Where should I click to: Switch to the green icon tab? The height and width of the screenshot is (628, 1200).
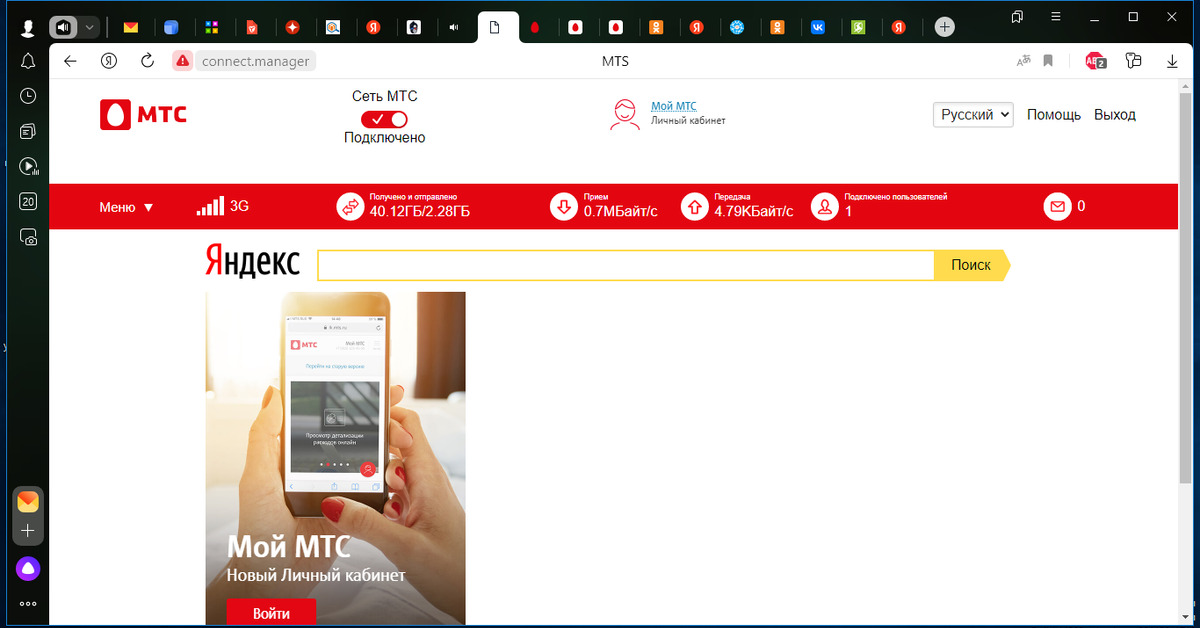(858, 27)
